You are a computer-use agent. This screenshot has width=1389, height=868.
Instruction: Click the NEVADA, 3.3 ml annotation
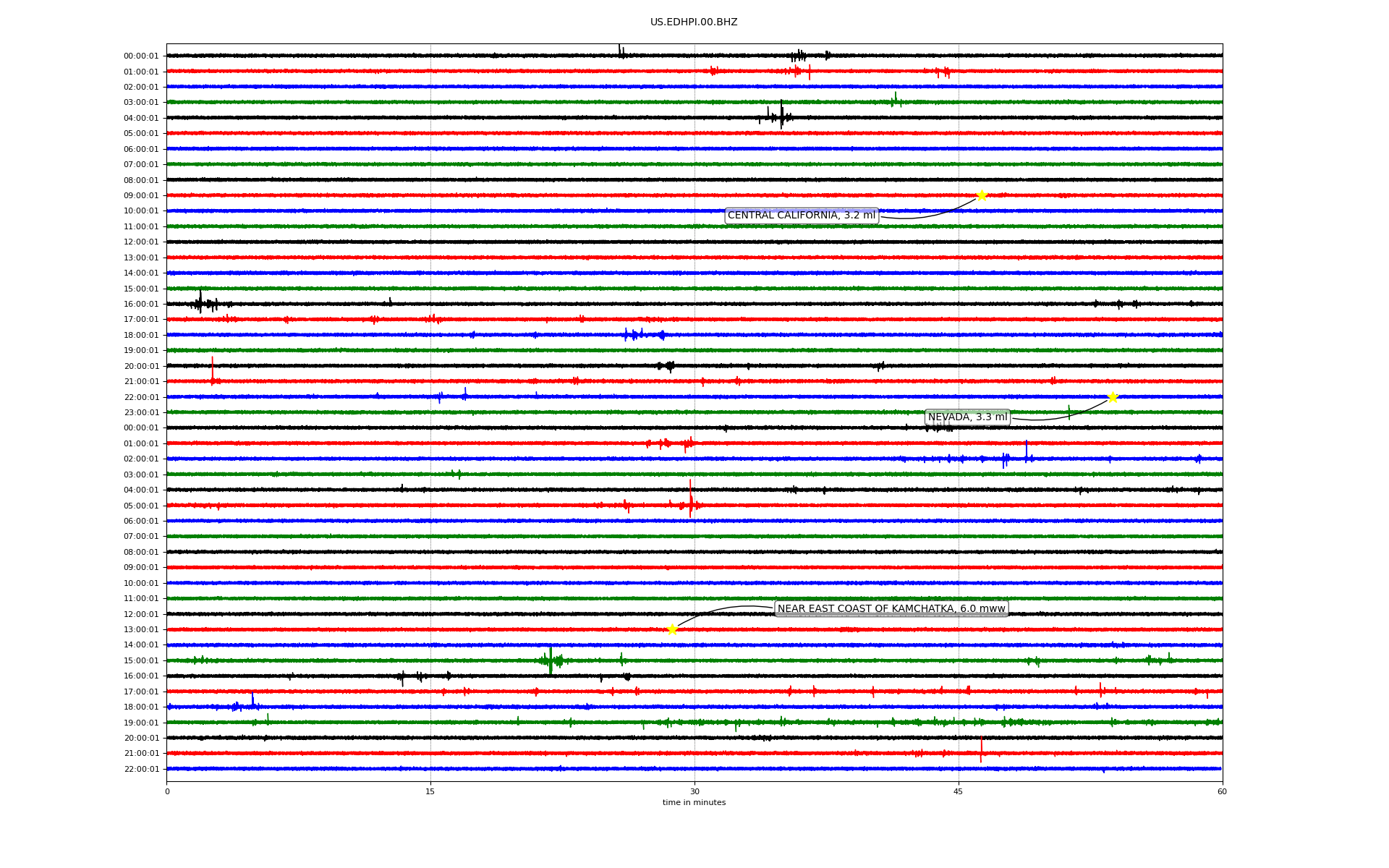[967, 417]
